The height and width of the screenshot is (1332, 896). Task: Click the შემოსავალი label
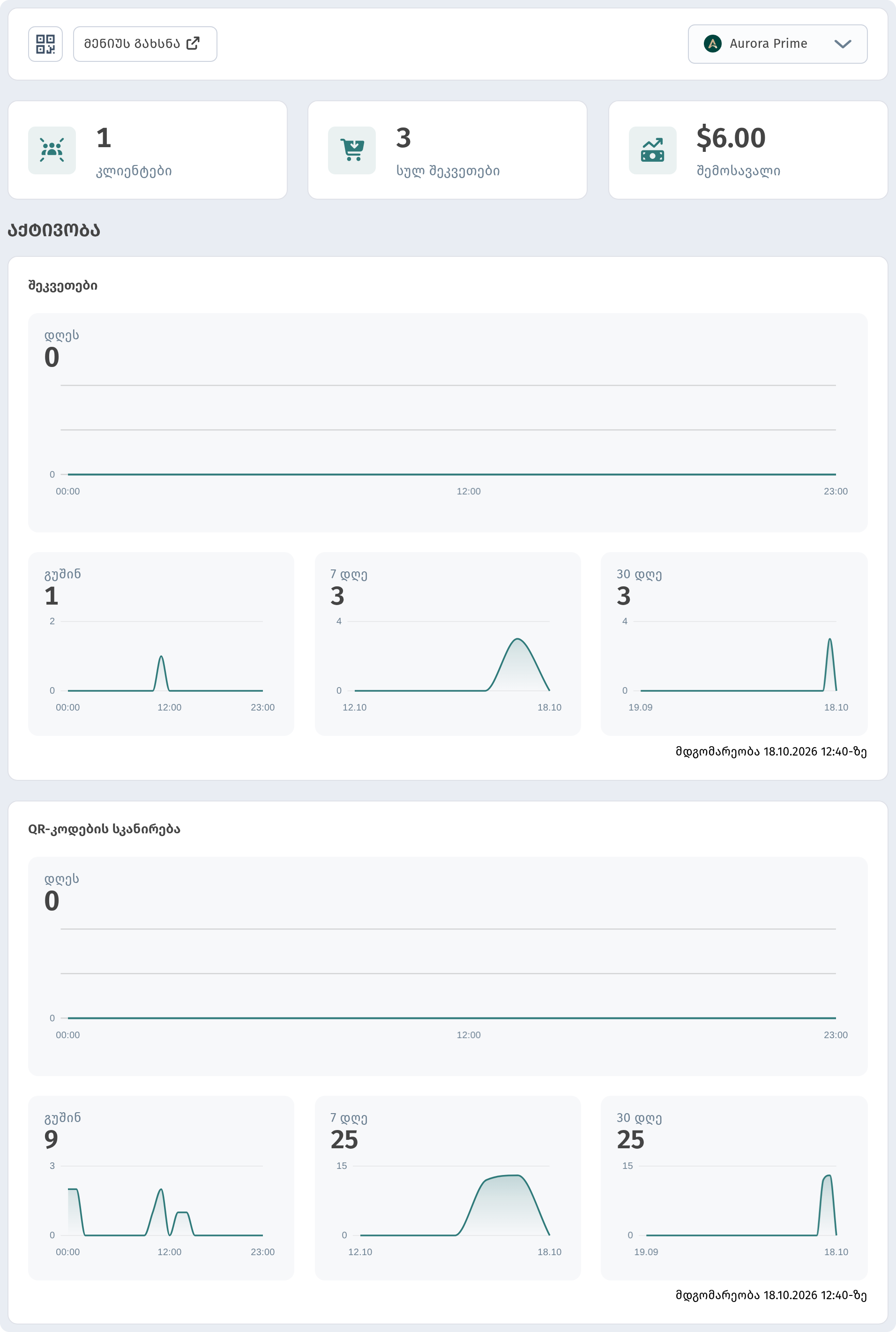[738, 171]
